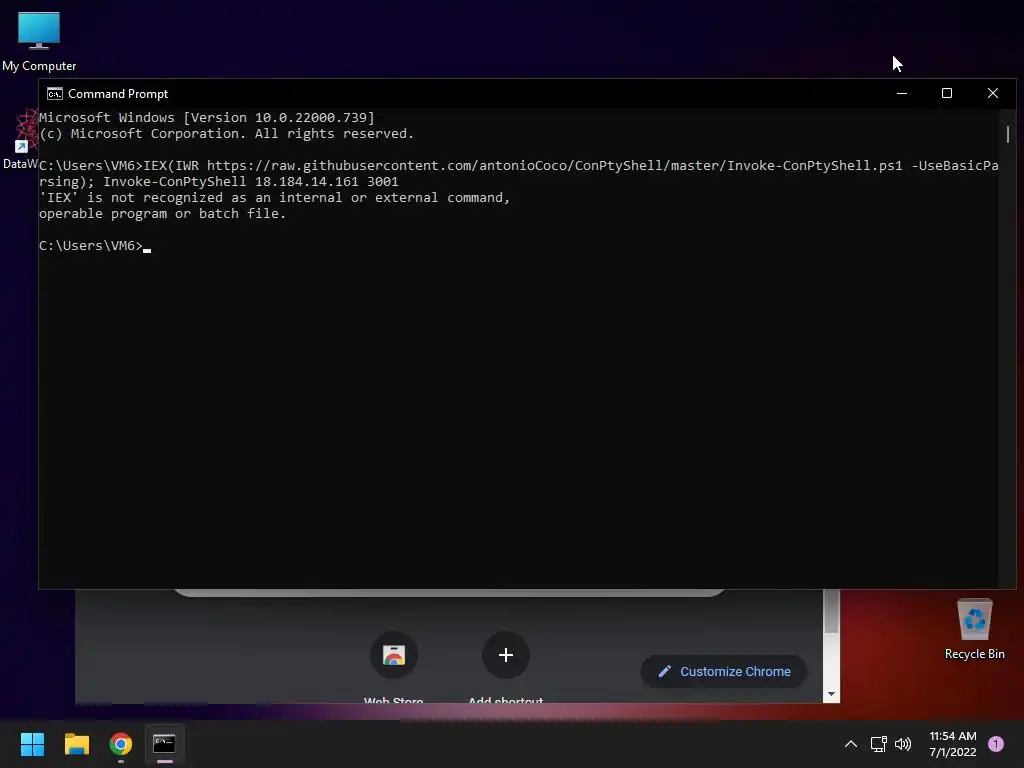Open the volume speaker tray icon

pyautogui.click(x=903, y=744)
